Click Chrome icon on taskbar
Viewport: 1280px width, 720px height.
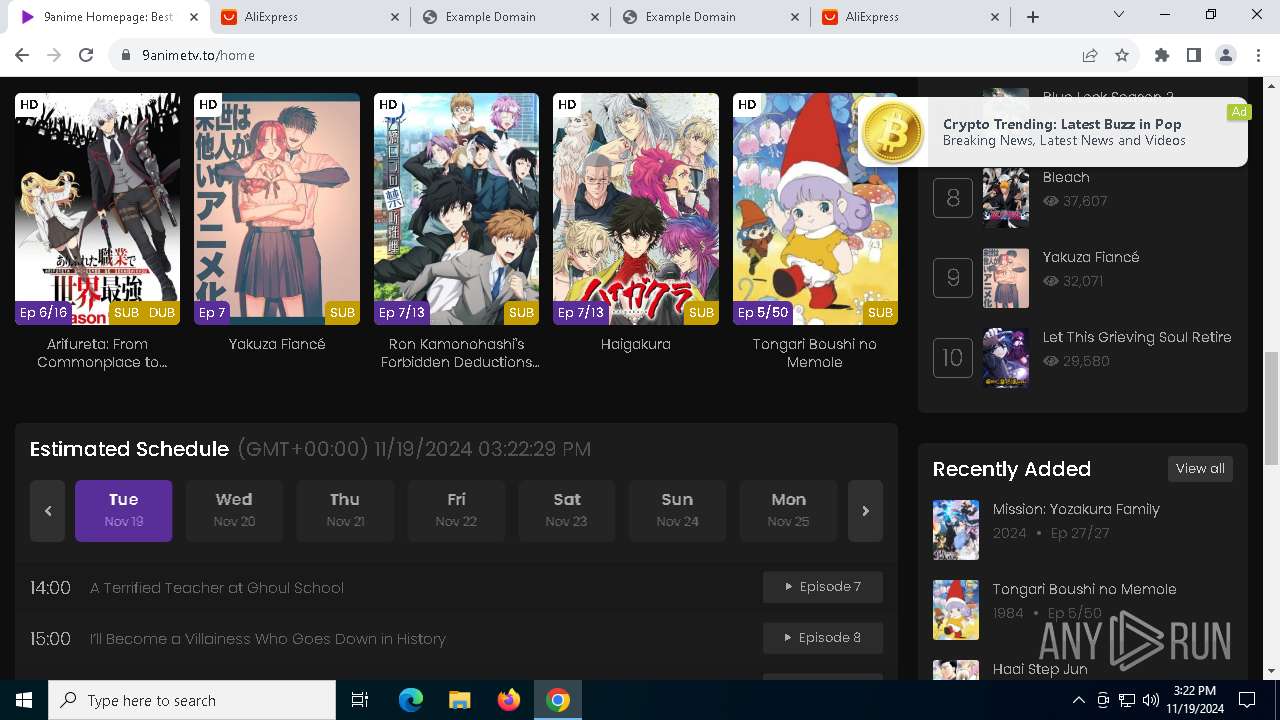[558, 700]
